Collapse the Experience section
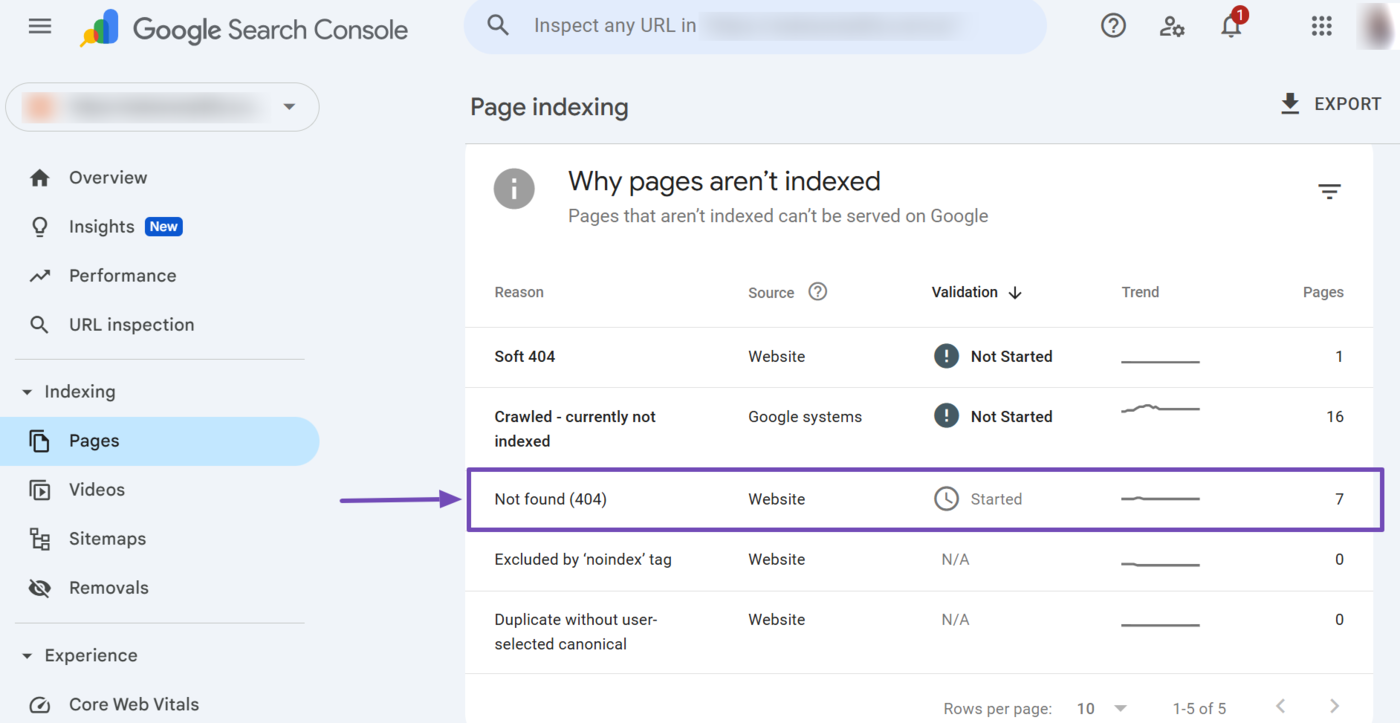The height and width of the screenshot is (723, 1400). coord(28,656)
